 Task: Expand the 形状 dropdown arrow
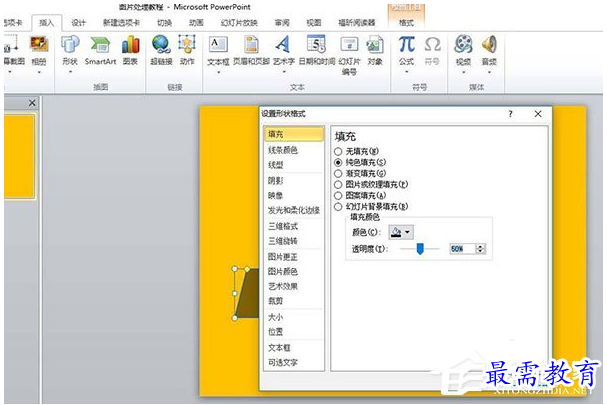tap(70, 72)
